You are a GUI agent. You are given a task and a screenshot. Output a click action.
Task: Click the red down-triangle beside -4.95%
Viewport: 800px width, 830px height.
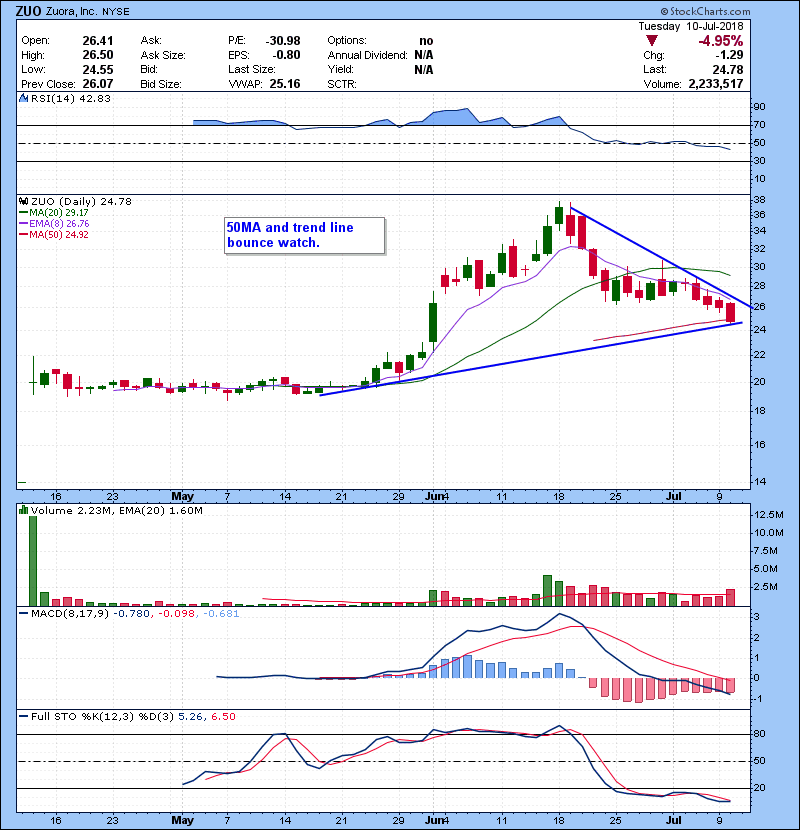click(x=652, y=41)
